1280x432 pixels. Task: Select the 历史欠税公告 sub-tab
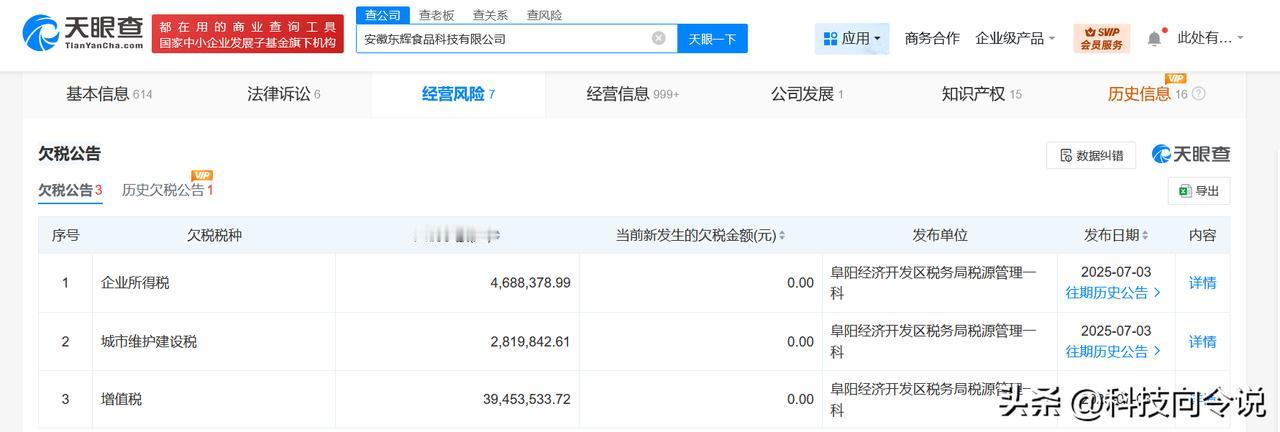click(167, 190)
